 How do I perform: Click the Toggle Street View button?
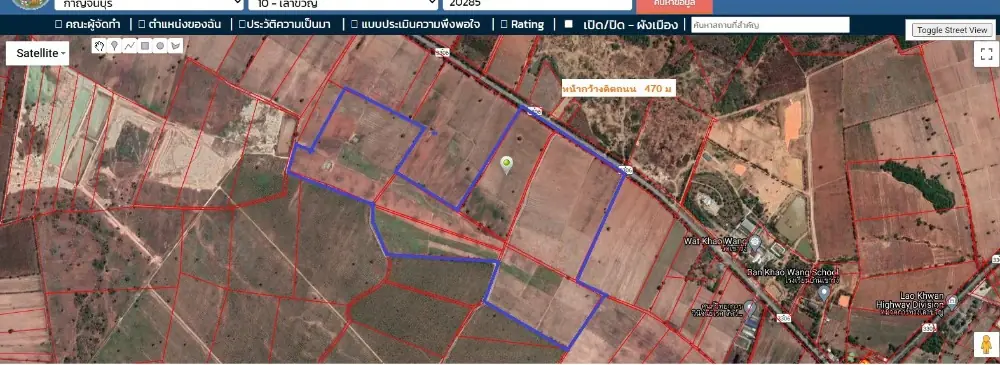tap(952, 30)
